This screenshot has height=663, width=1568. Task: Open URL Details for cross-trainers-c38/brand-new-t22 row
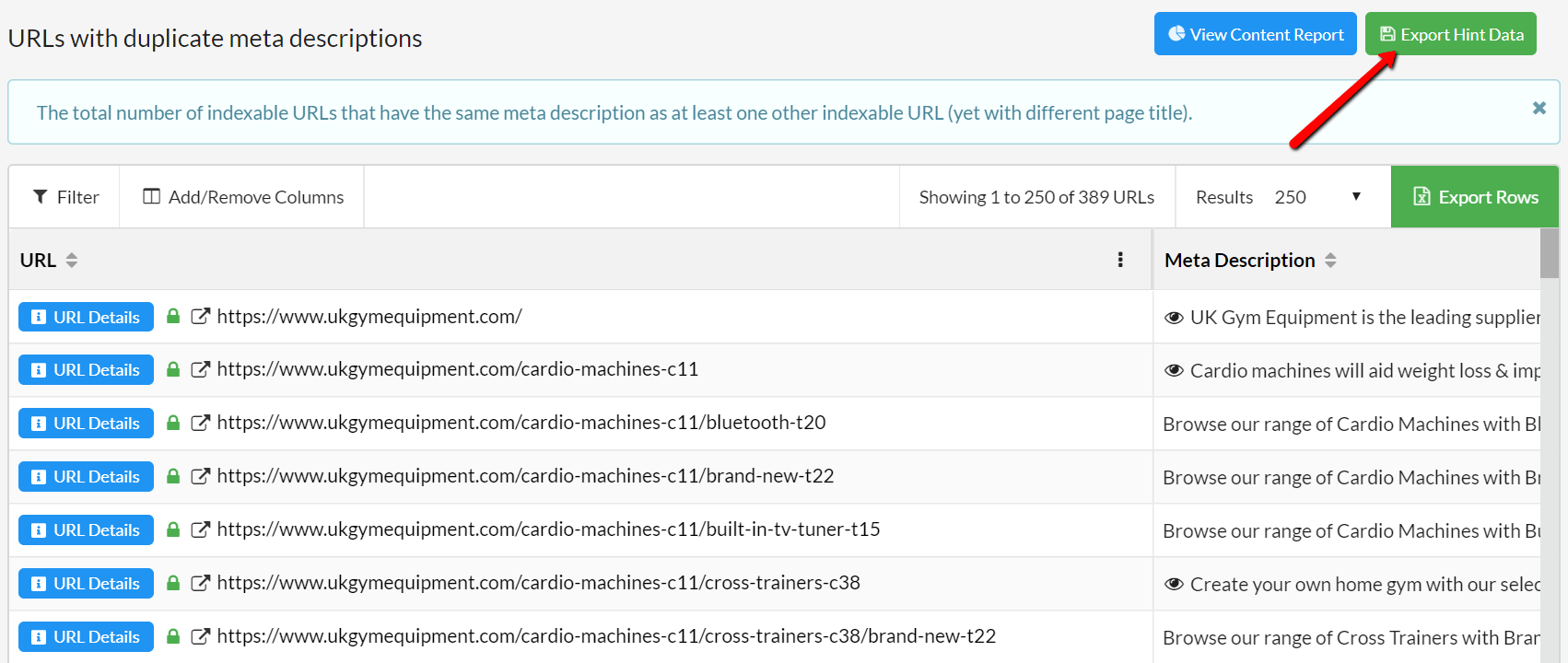coord(86,637)
